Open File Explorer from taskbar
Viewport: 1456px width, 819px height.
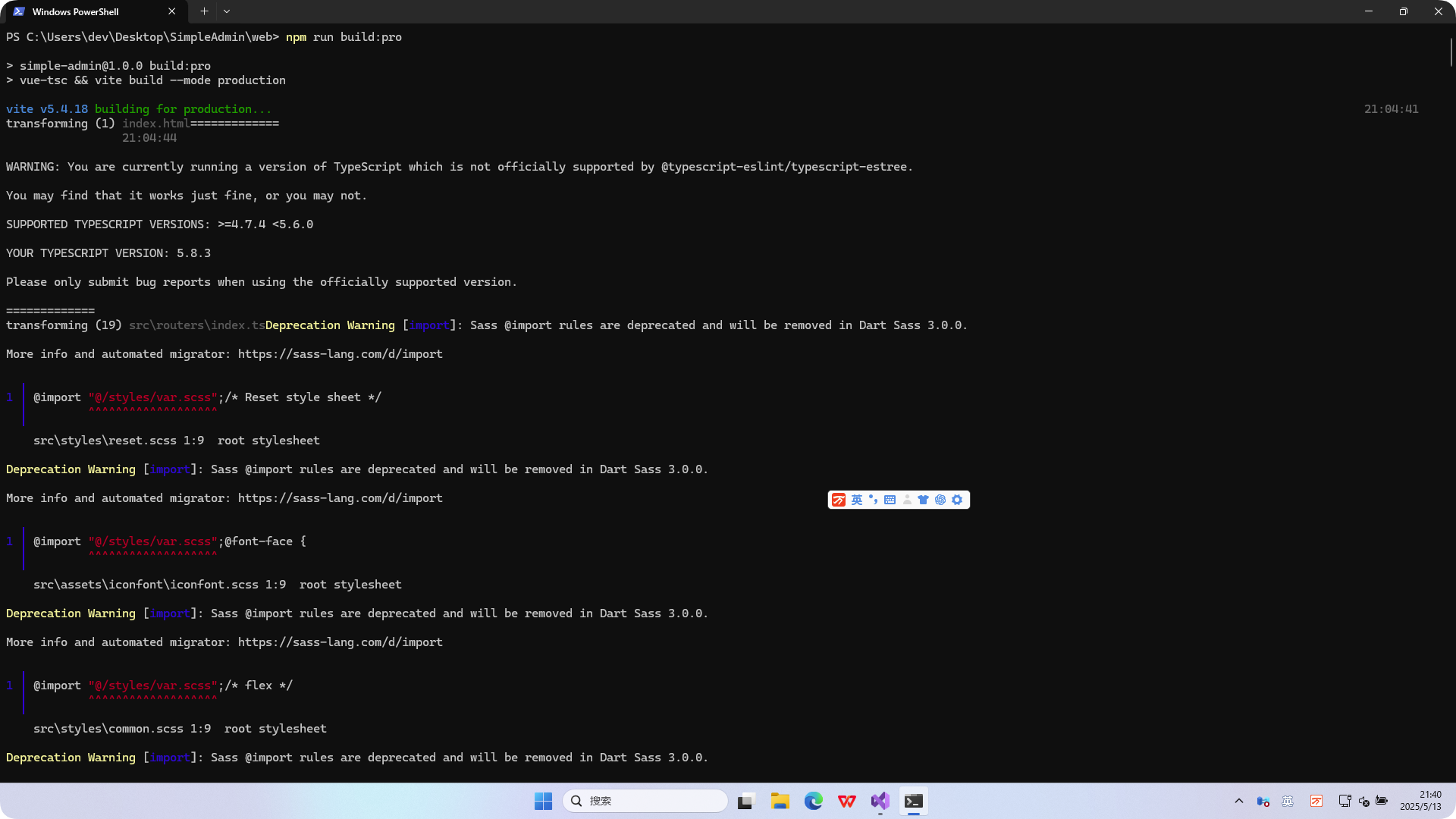pyautogui.click(x=780, y=801)
